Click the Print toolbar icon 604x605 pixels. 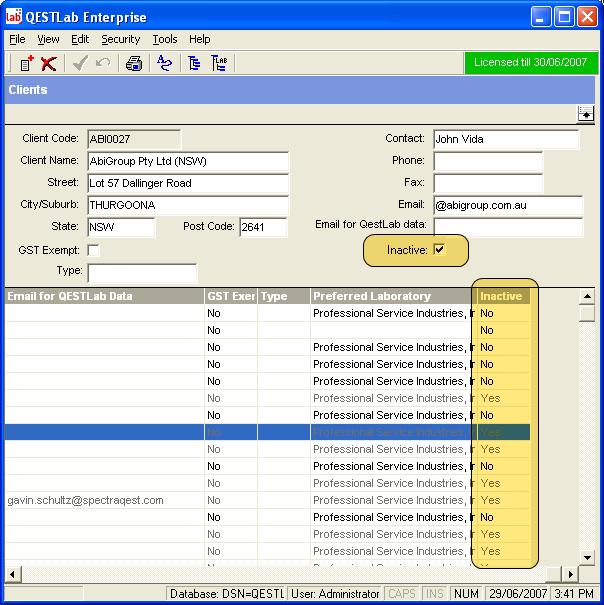tap(134, 64)
